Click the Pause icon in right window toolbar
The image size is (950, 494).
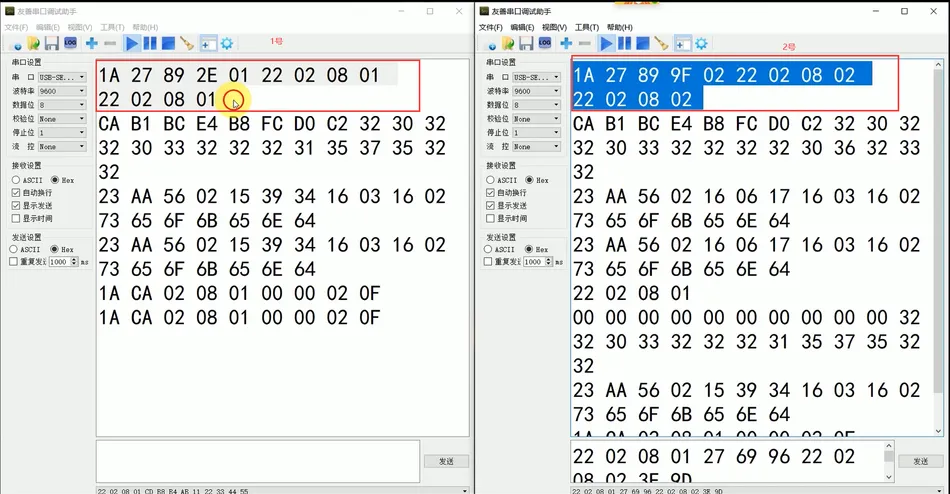tap(624, 43)
